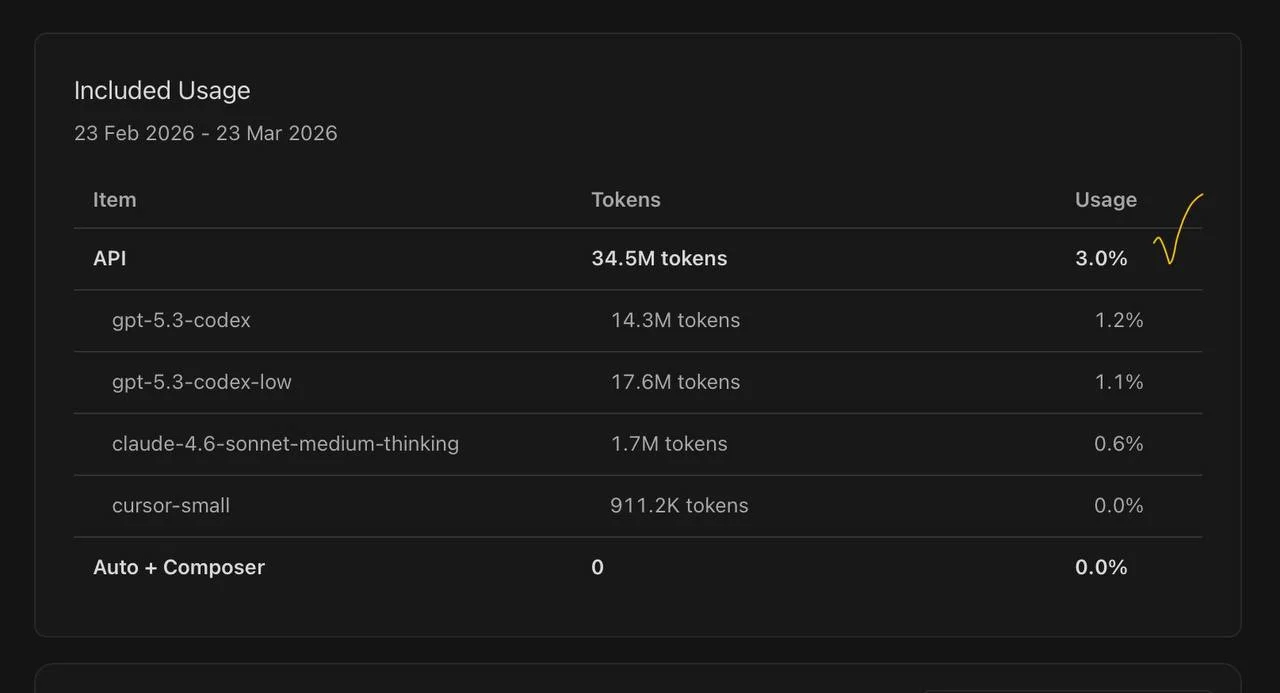Click the 34.5M tokens total value
1280x693 pixels.
[x=659, y=258]
